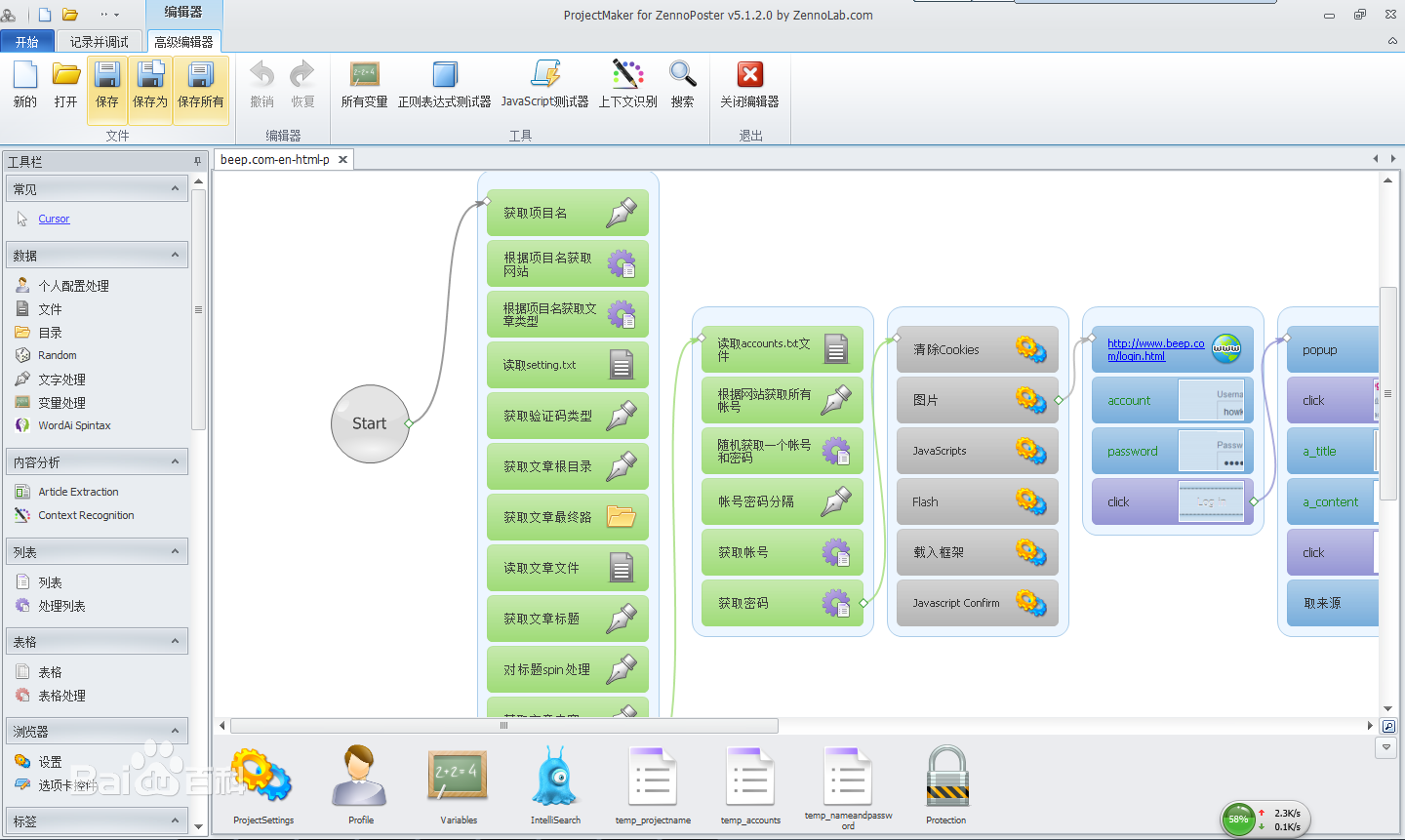
Task: Click the beep.com login.html URL link
Action: (x=1155, y=350)
